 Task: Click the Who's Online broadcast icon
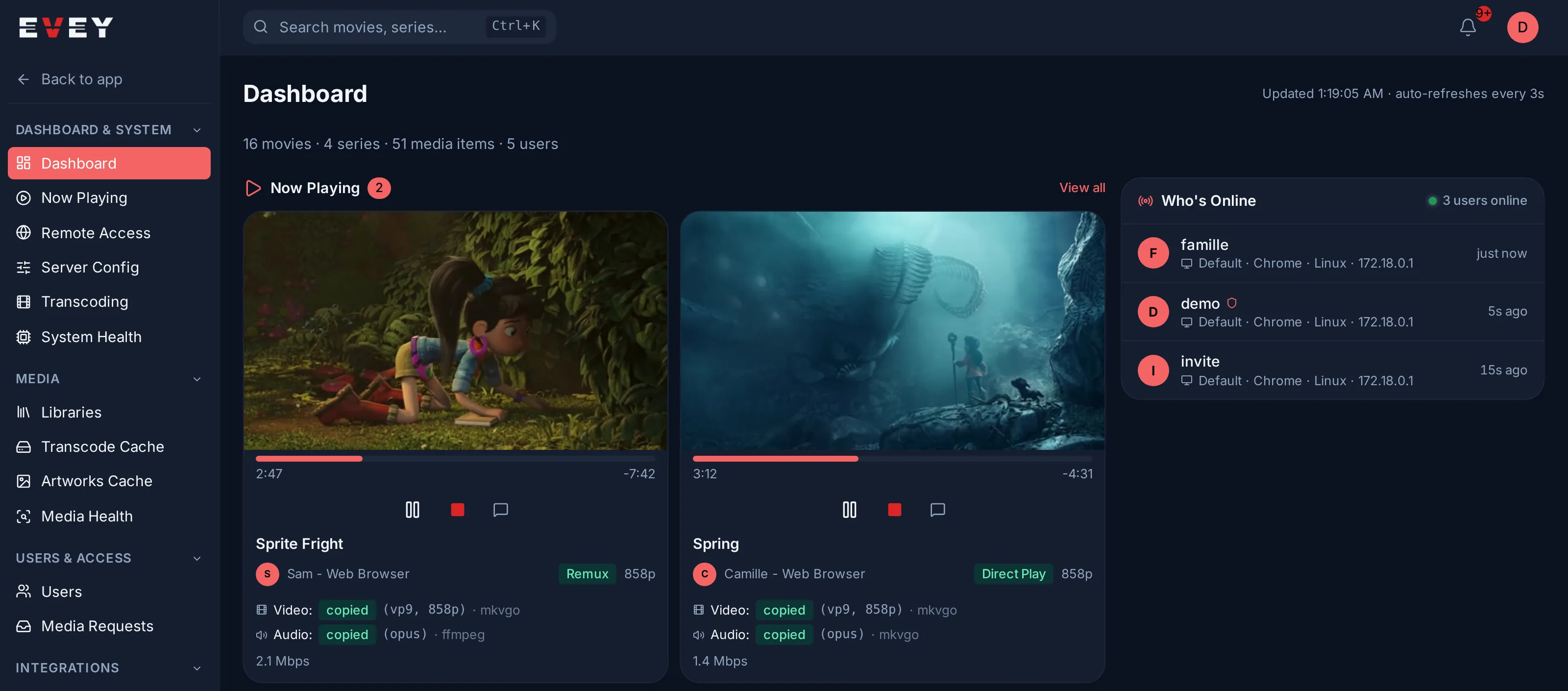click(1145, 201)
